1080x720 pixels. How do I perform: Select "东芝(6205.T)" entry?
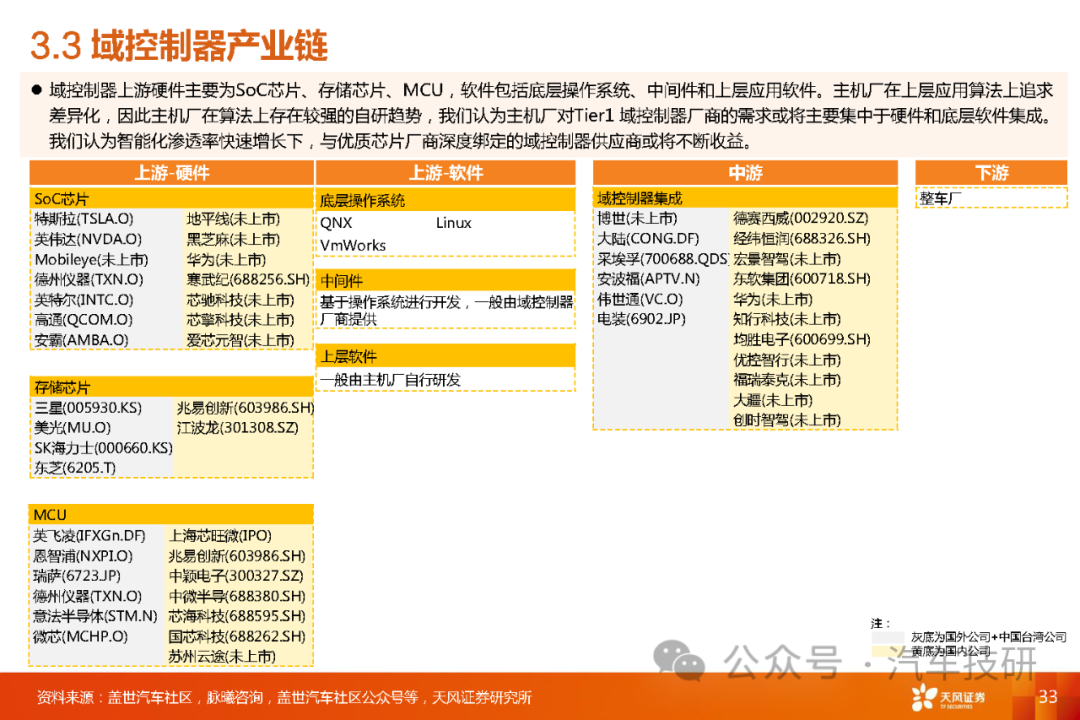coord(75,468)
